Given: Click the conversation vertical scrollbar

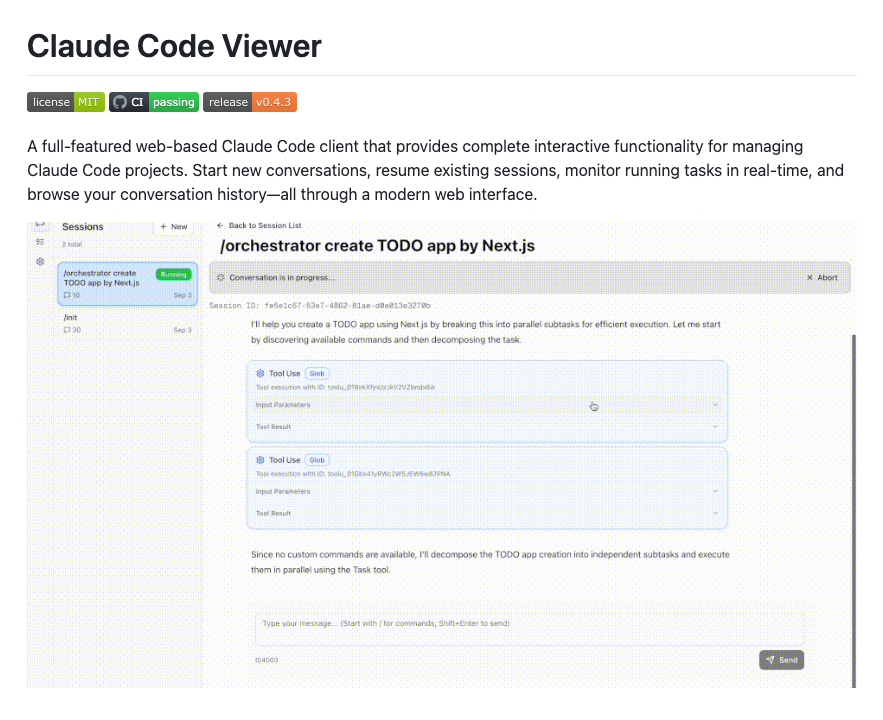Looking at the screenshot, I should [x=854, y=510].
